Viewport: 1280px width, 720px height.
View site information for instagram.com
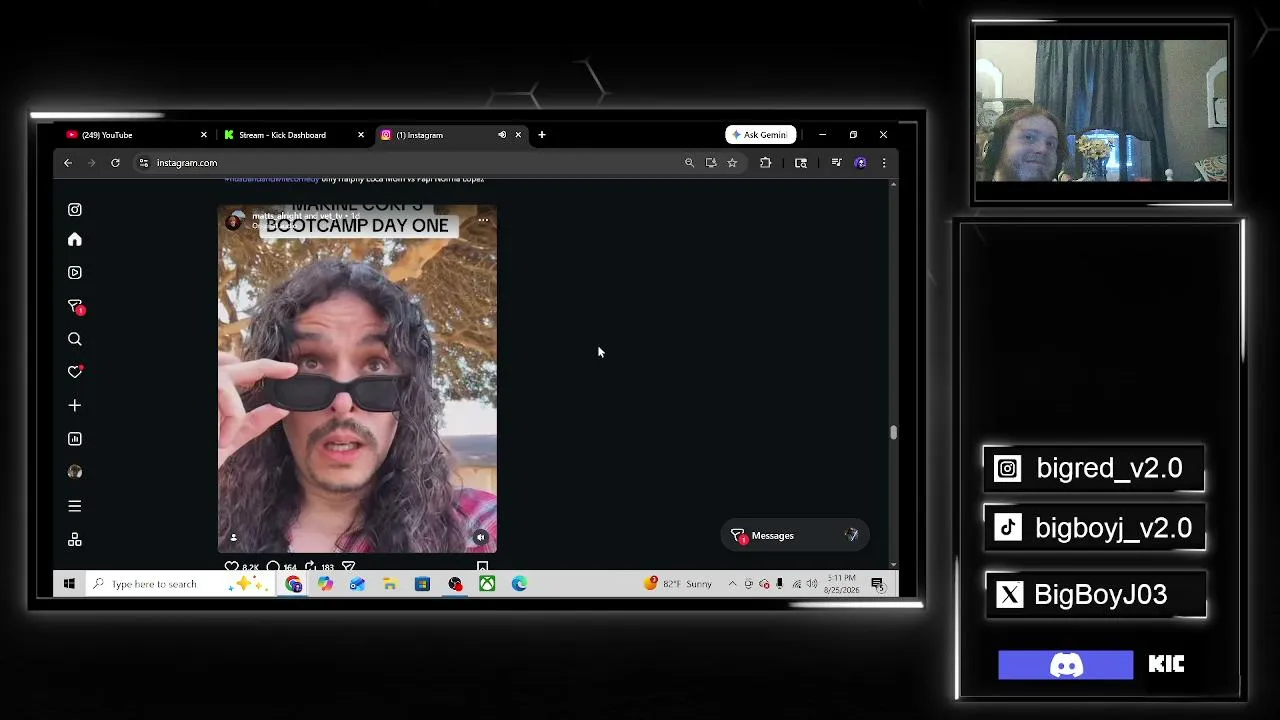(x=144, y=163)
